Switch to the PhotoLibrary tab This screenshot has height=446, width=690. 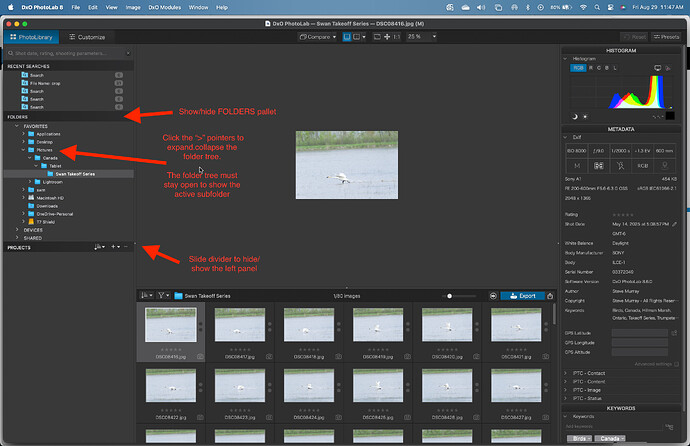[31, 37]
